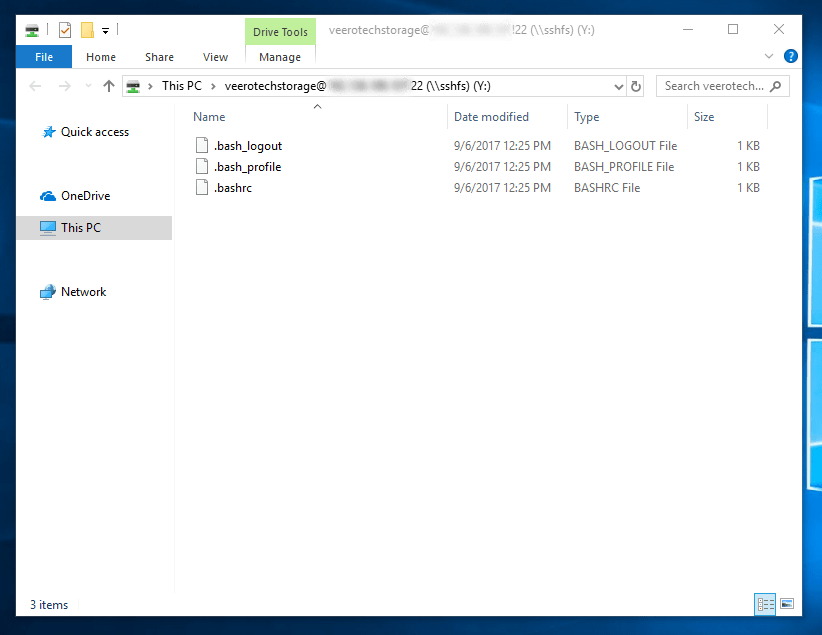This screenshot has height=635, width=822.
Task: Navigate up one level with the up arrow
Action: tap(109, 86)
